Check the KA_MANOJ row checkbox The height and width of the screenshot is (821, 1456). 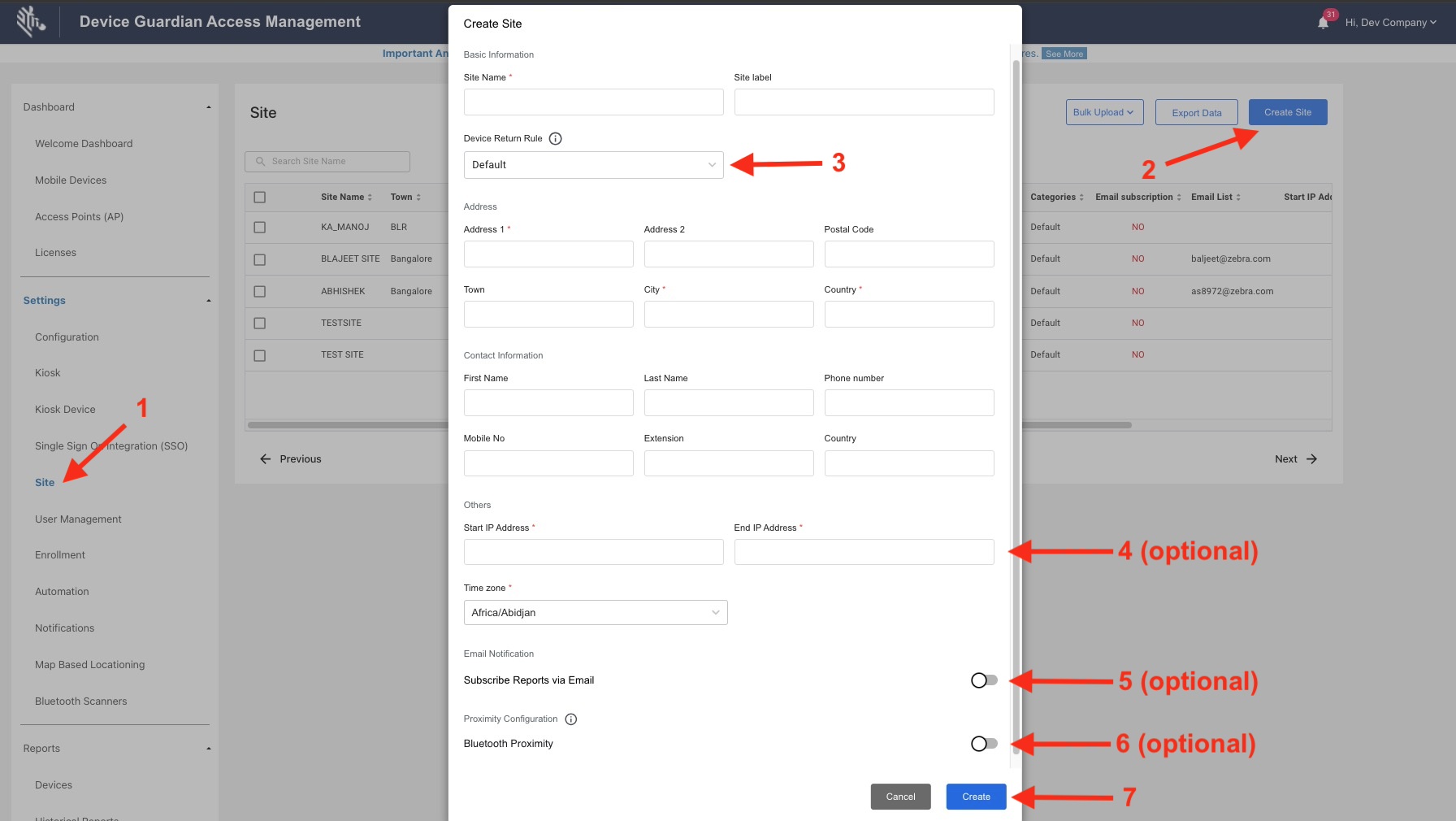pos(260,228)
